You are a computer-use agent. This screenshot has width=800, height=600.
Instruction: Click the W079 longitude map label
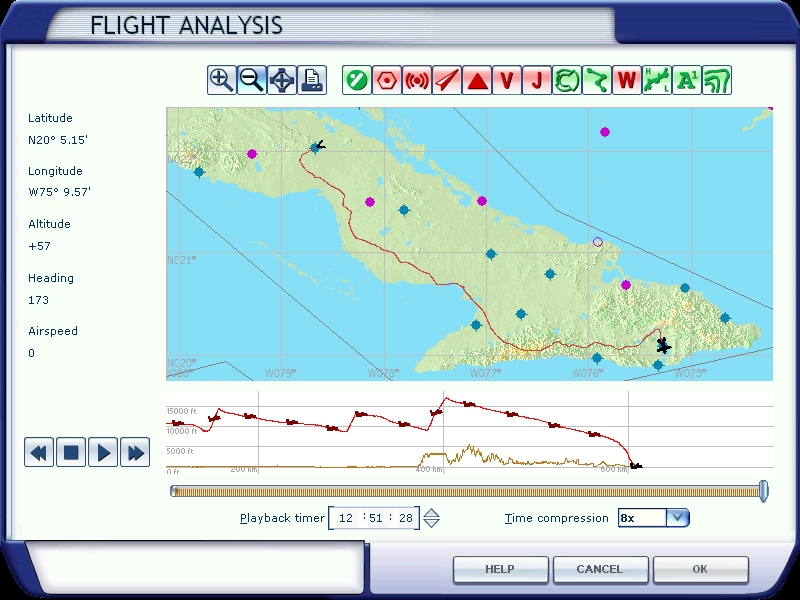(x=280, y=373)
